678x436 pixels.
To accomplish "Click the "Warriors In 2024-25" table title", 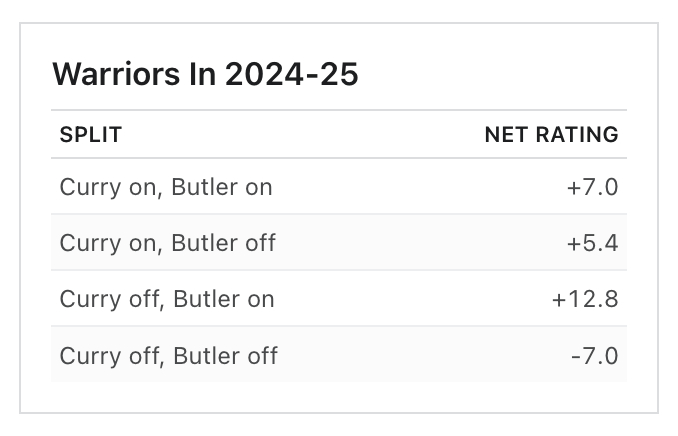I will (x=205, y=75).
